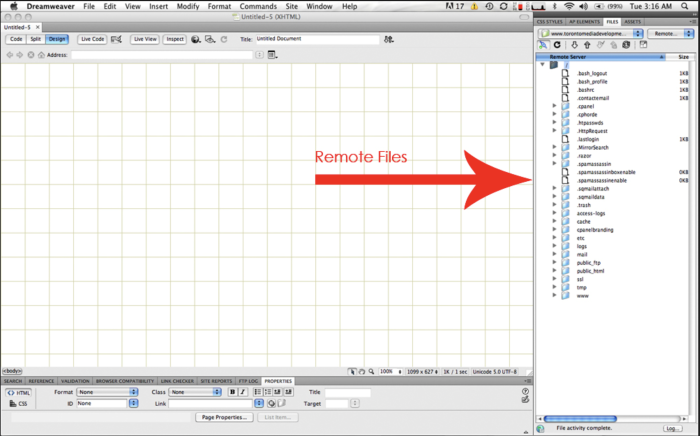Open the site selector dropdown
The height and width of the screenshot is (436, 700).
click(x=592, y=33)
